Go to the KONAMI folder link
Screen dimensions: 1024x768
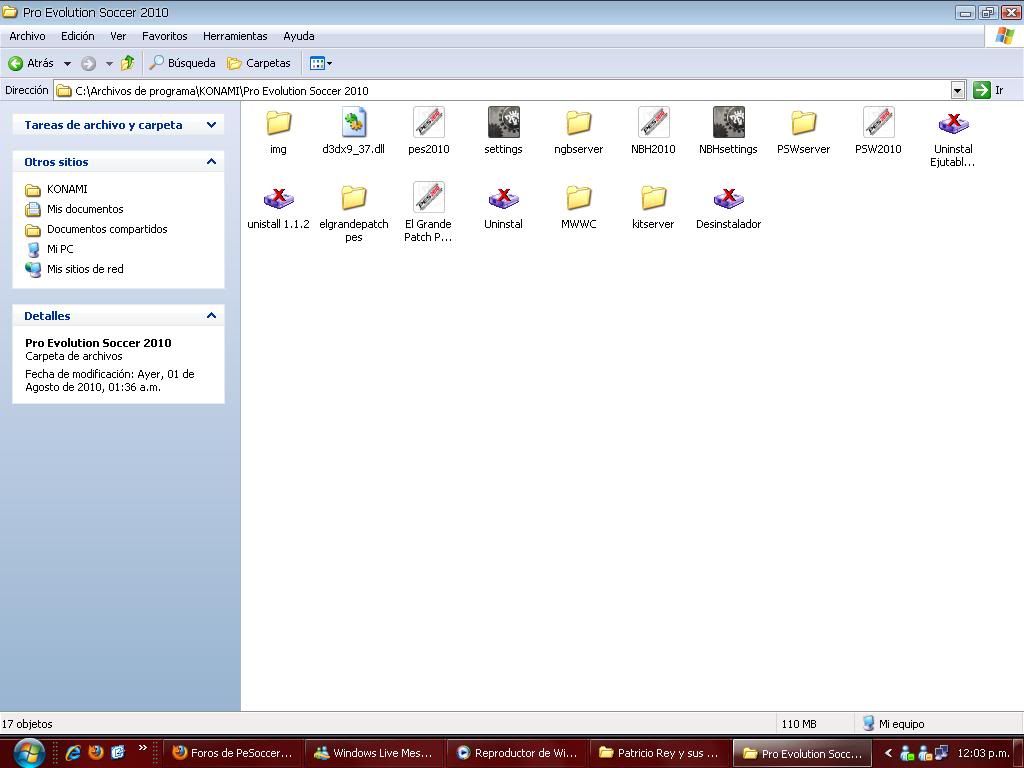tap(67, 189)
